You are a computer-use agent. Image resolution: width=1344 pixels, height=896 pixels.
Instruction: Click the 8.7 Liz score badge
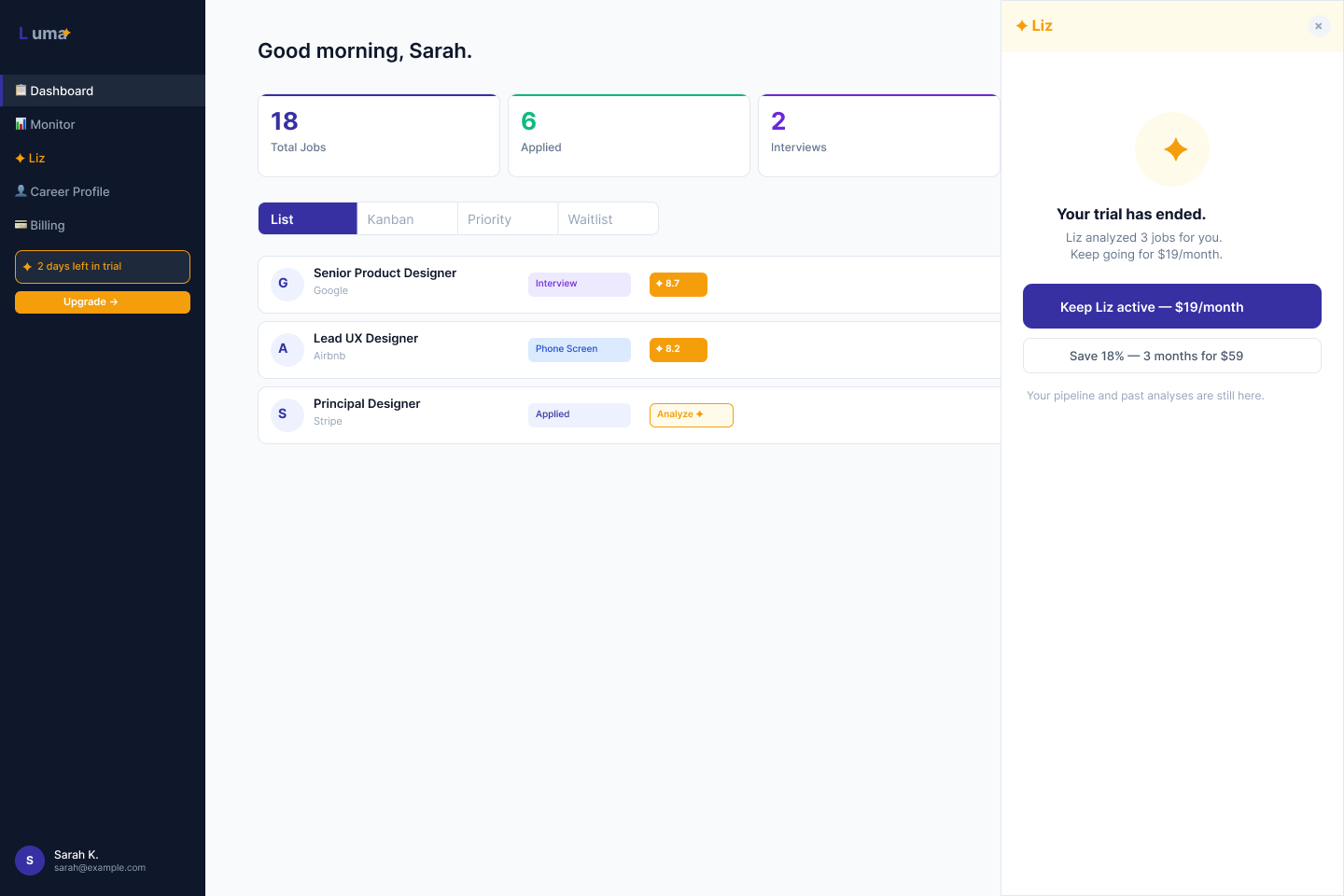pyautogui.click(x=679, y=285)
